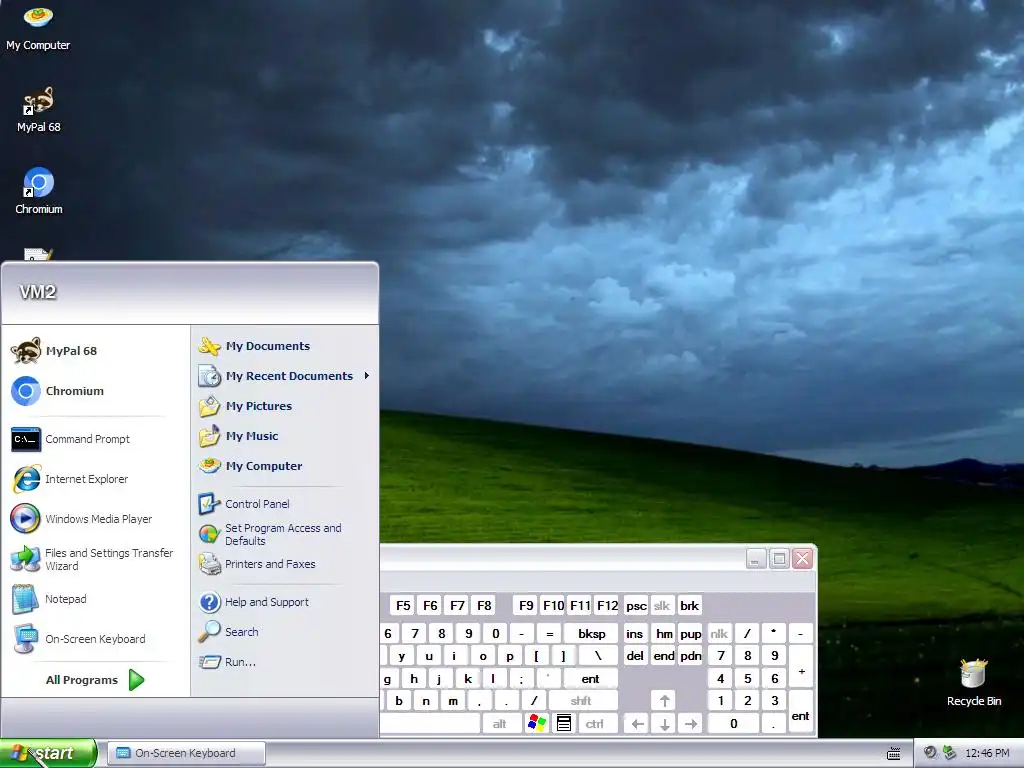Open My Computer desktop icon
This screenshot has height=768, width=1024.
[38, 27]
